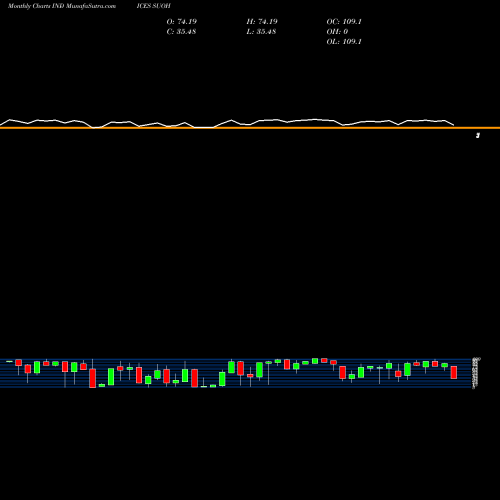Click the "OL: 109.1" reading
Image resolution: width=500 pixels, height=500 pixels.
344,41
